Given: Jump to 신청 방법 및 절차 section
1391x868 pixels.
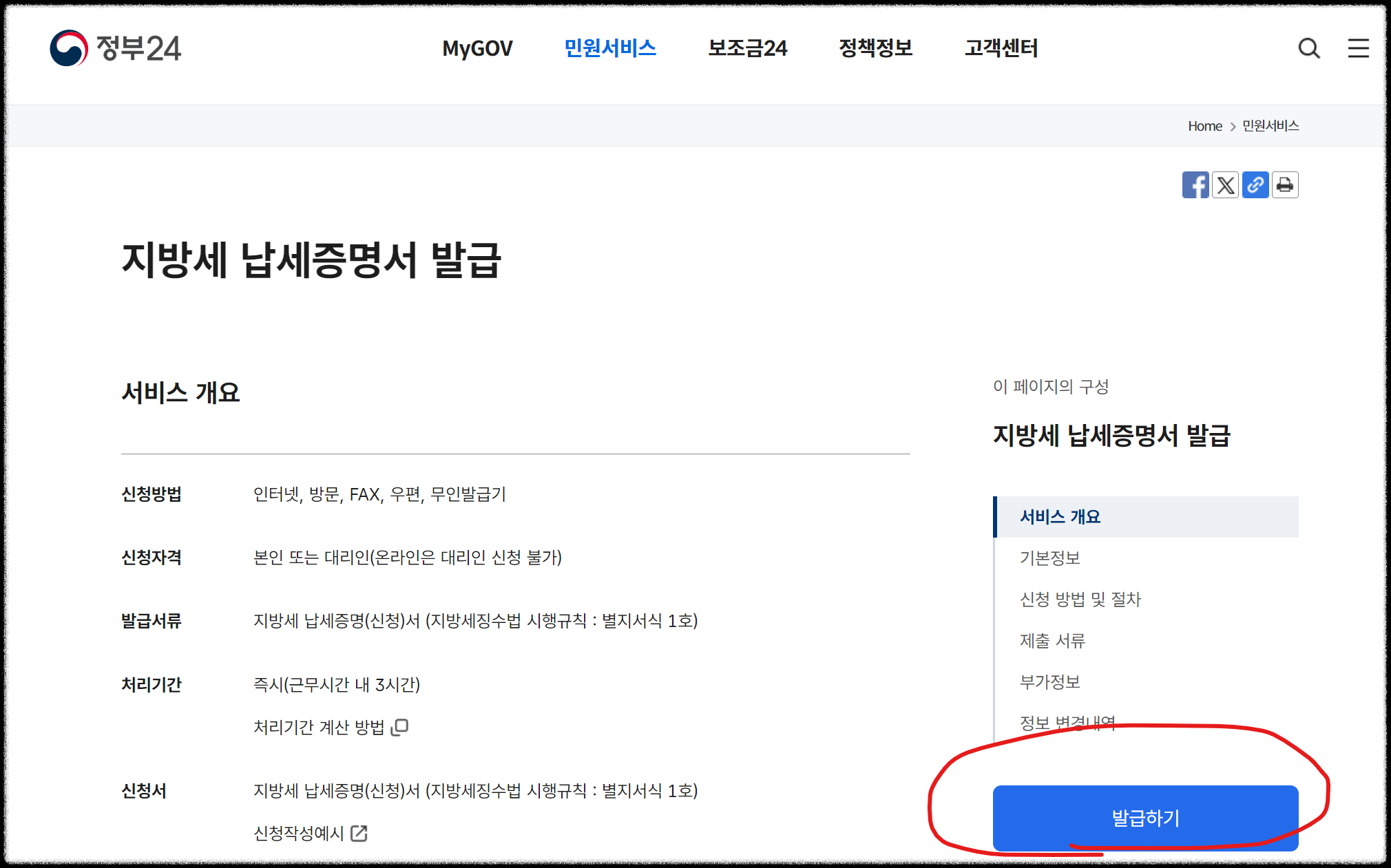Looking at the screenshot, I should click(x=1080, y=600).
